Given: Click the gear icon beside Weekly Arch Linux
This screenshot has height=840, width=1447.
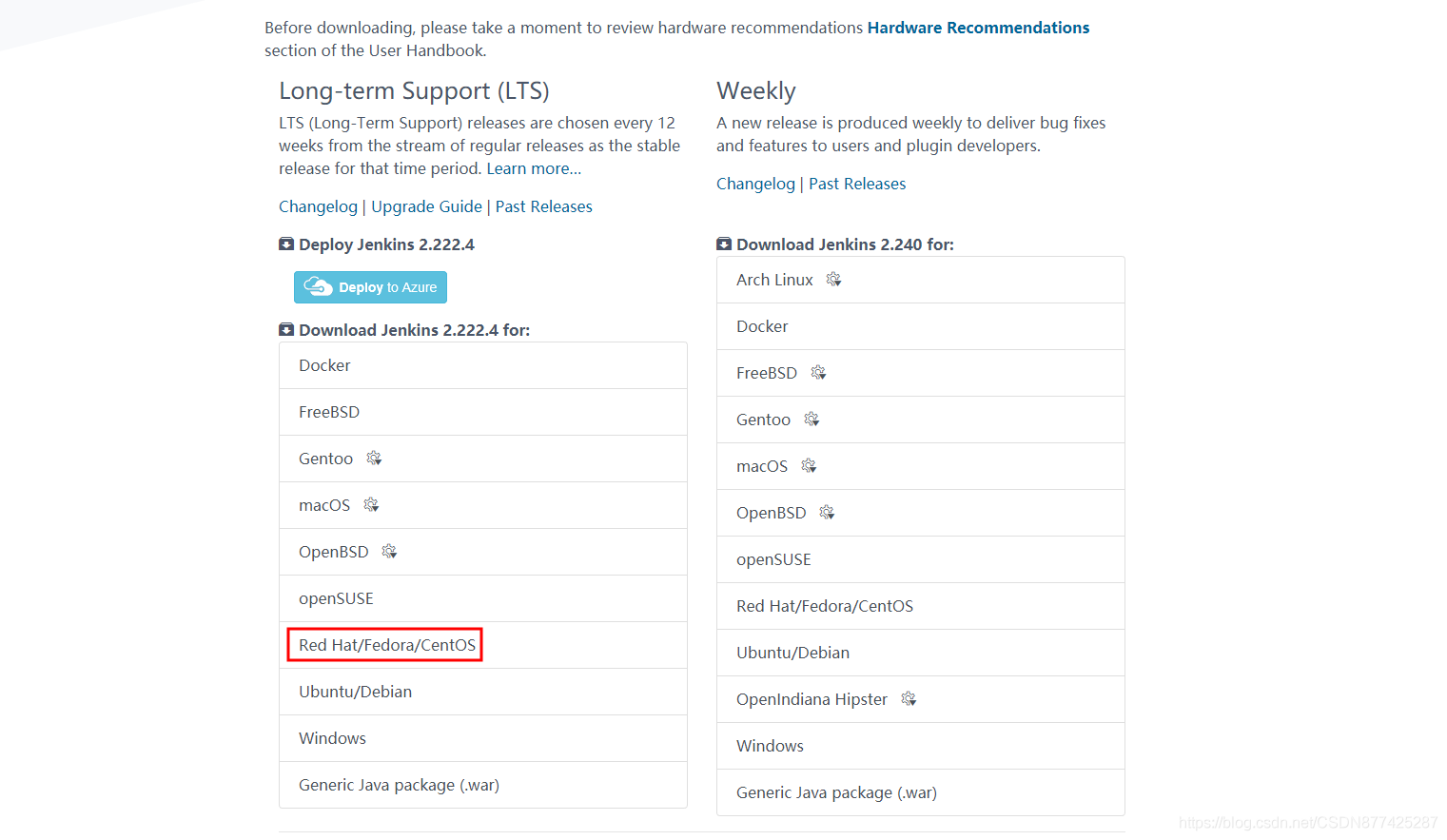Looking at the screenshot, I should click(x=833, y=280).
